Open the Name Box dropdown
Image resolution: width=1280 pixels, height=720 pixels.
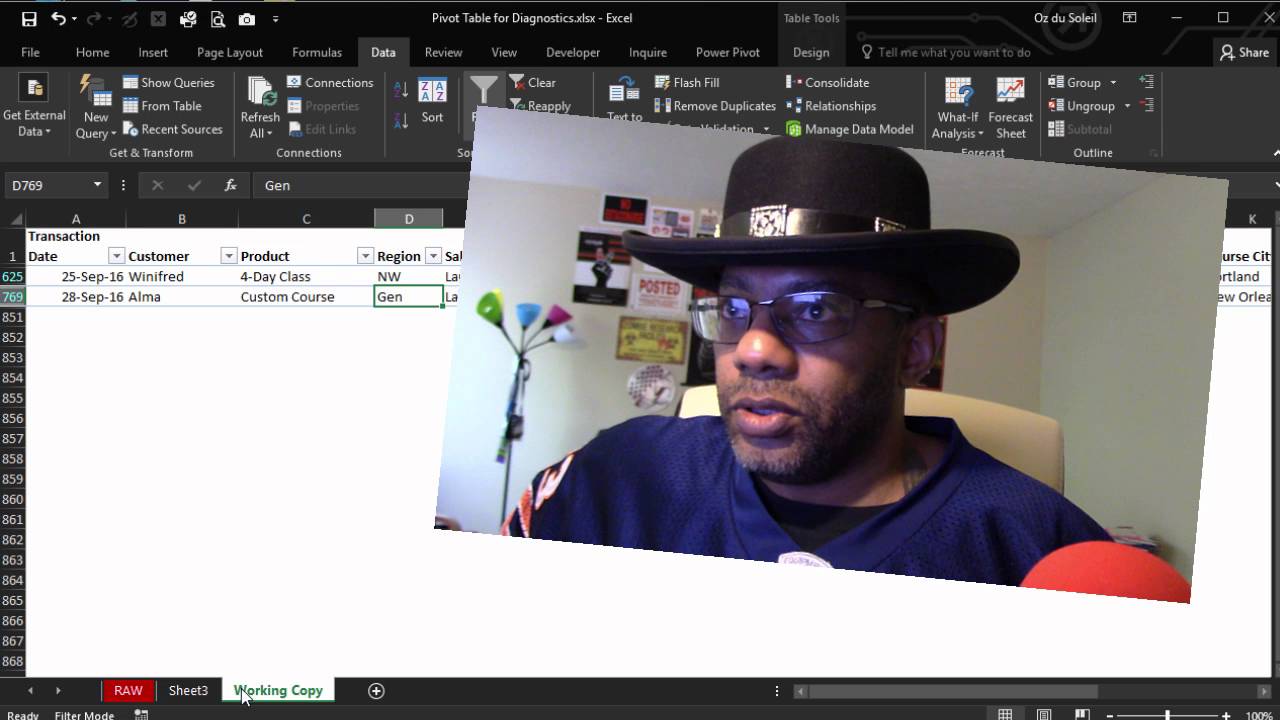click(97, 185)
